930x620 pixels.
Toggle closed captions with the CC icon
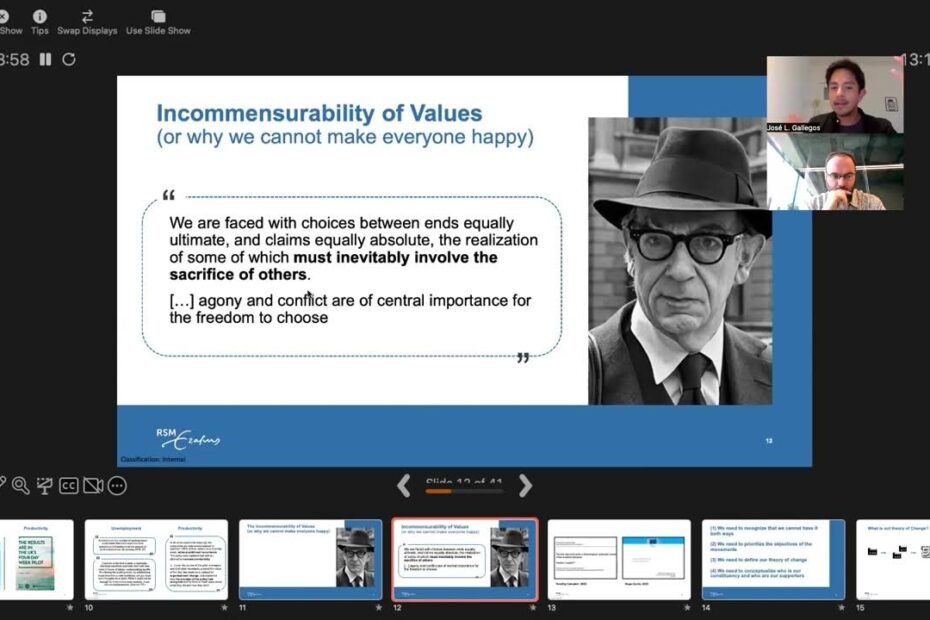tap(69, 486)
